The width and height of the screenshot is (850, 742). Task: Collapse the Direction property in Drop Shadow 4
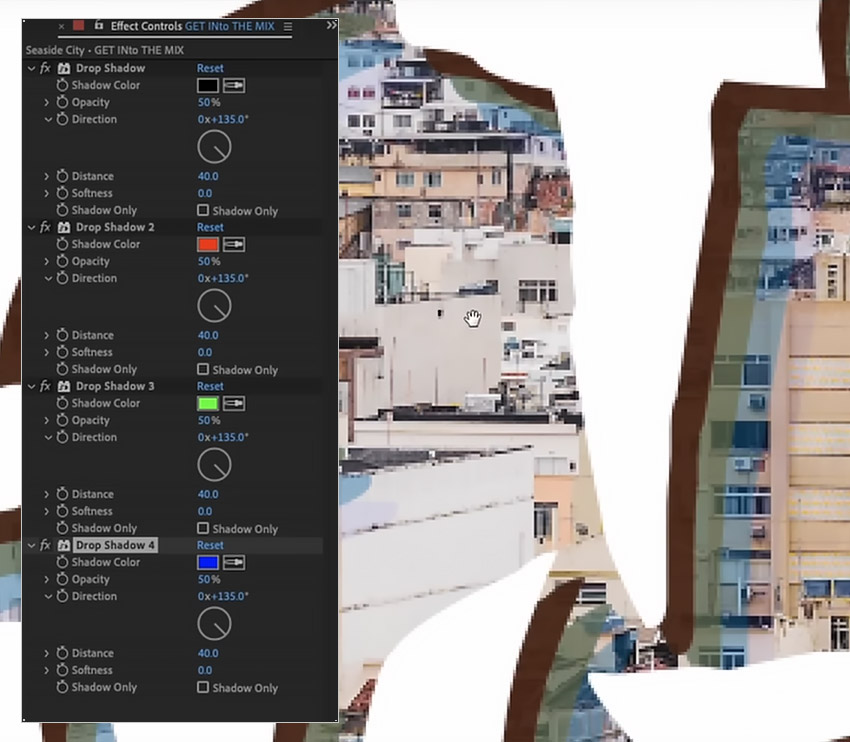click(x=48, y=596)
